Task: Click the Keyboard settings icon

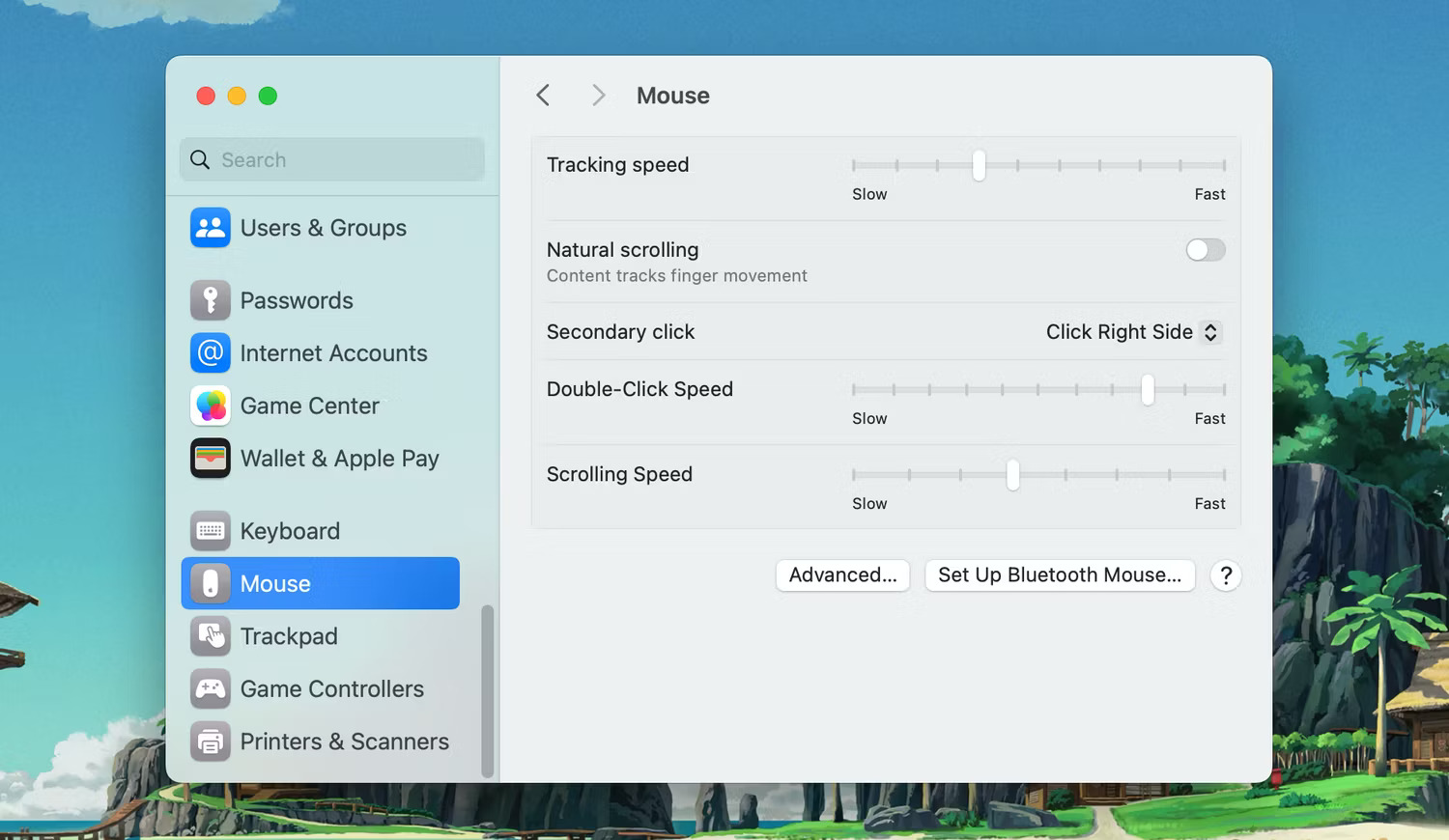Action: point(211,530)
